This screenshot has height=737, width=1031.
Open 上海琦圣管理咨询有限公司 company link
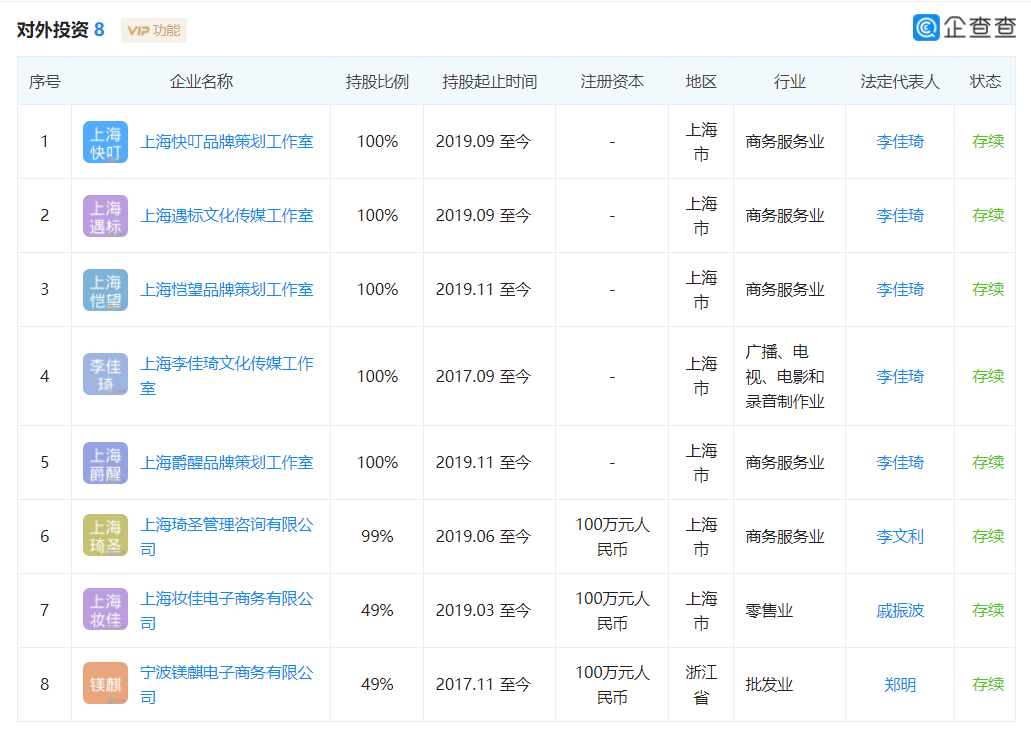click(x=227, y=536)
